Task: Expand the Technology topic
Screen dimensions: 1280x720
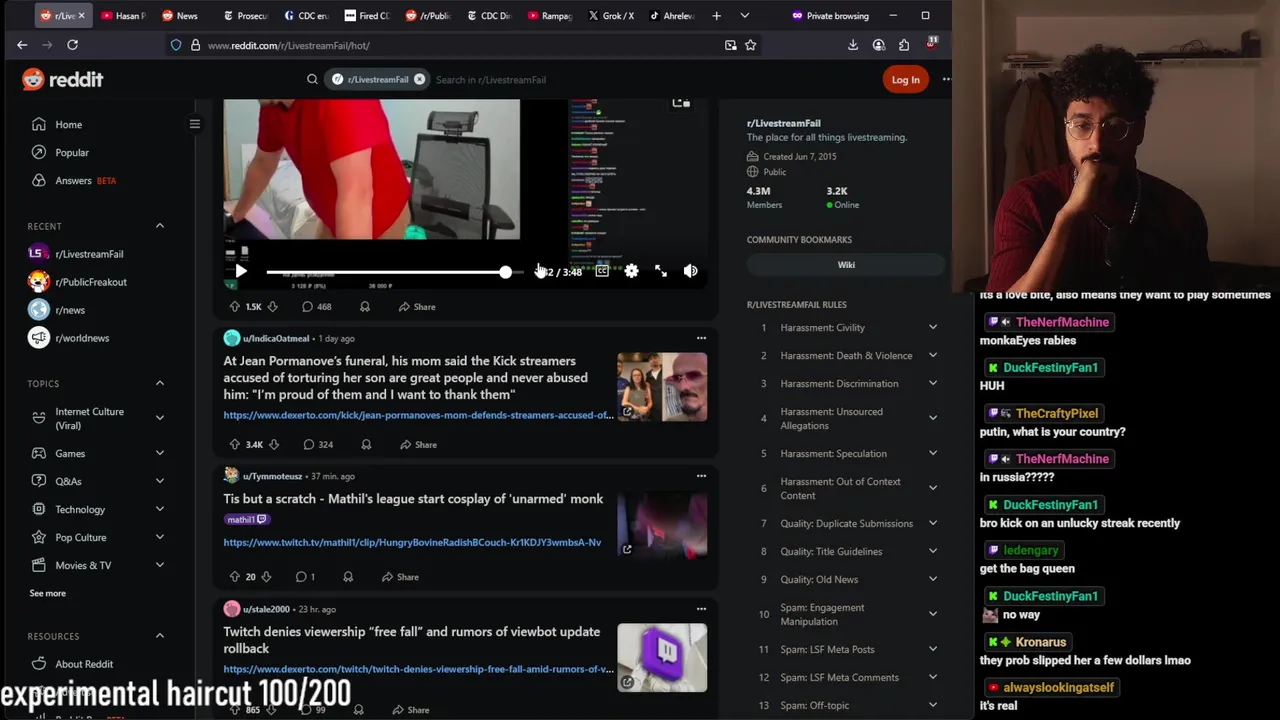Action: [160, 509]
